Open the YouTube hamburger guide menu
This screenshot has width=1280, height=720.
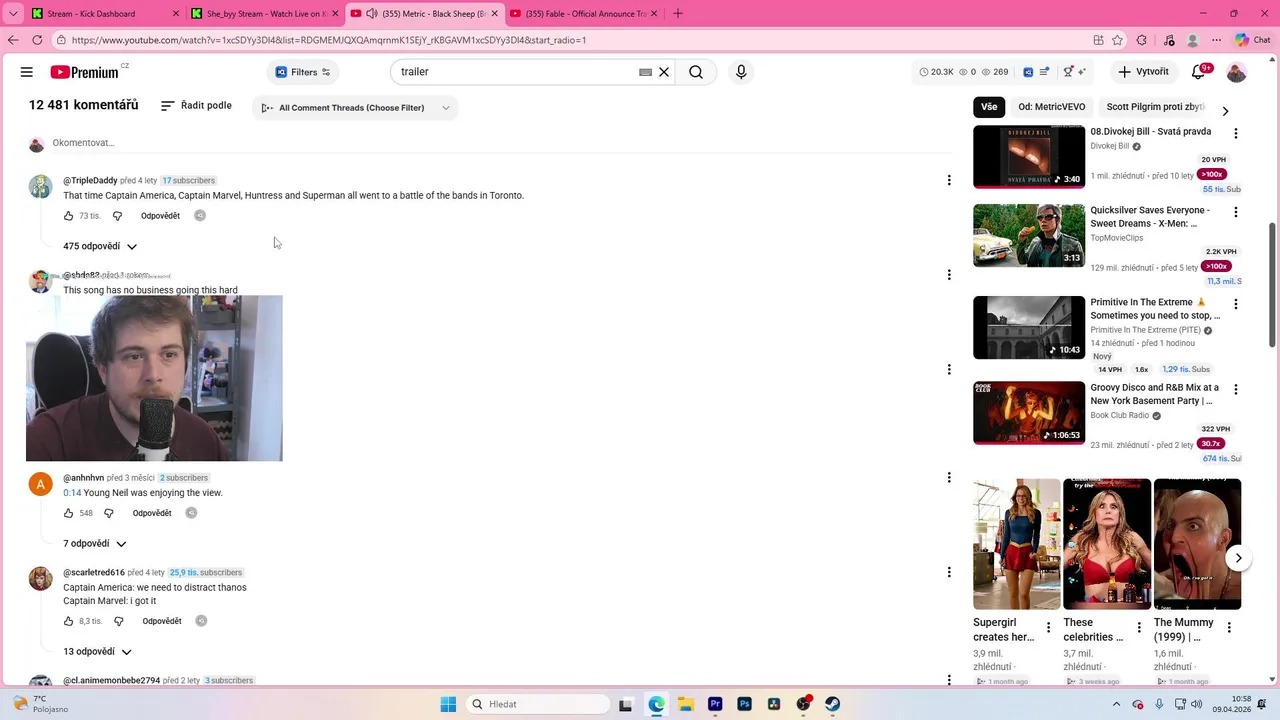click(27, 72)
